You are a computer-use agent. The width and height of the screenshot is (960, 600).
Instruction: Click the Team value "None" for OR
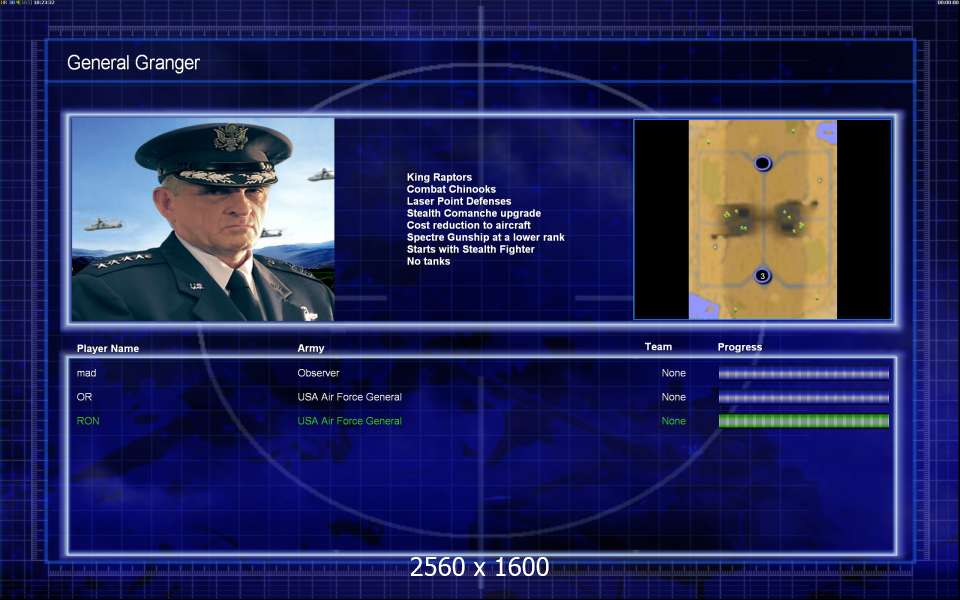[x=673, y=397]
